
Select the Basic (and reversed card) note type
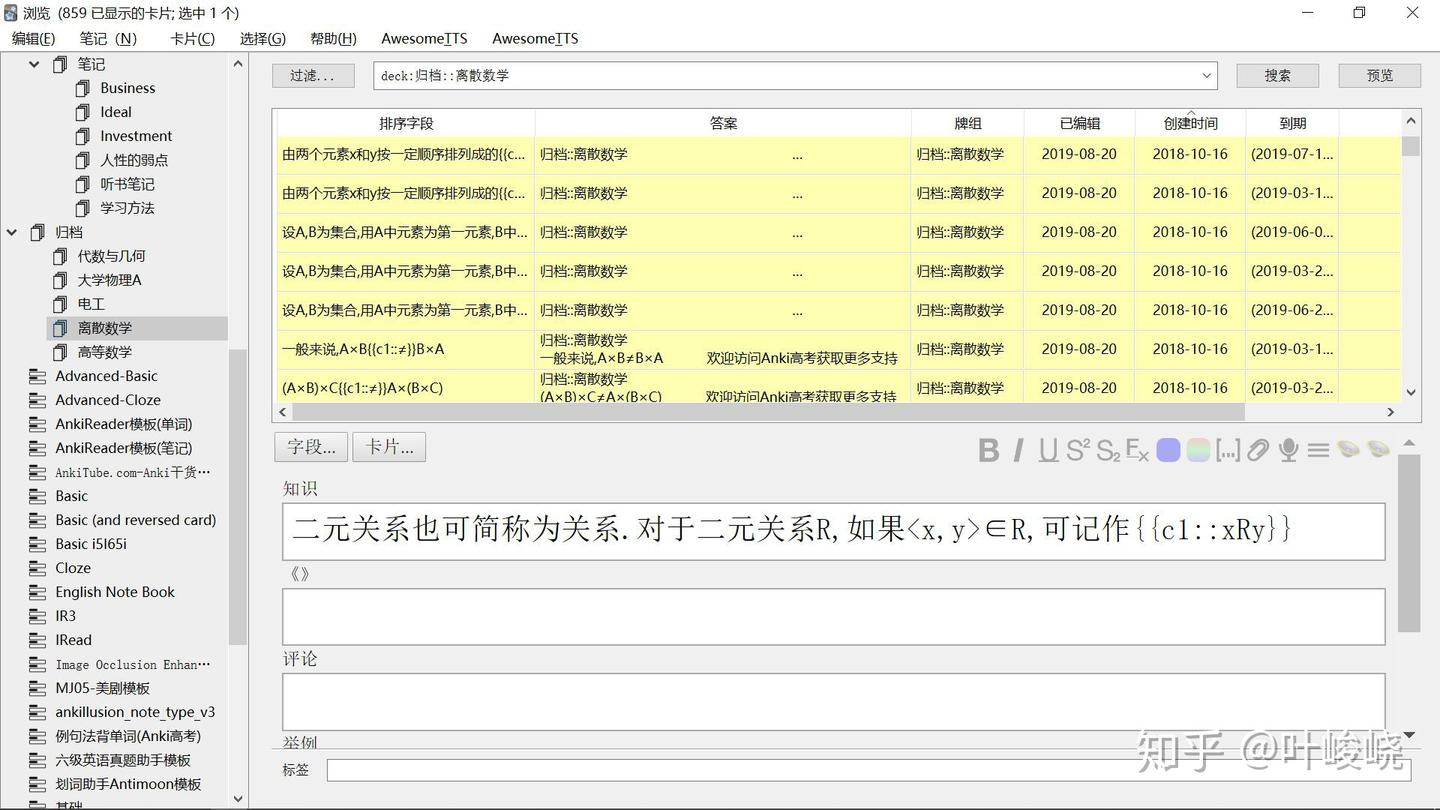(x=136, y=520)
